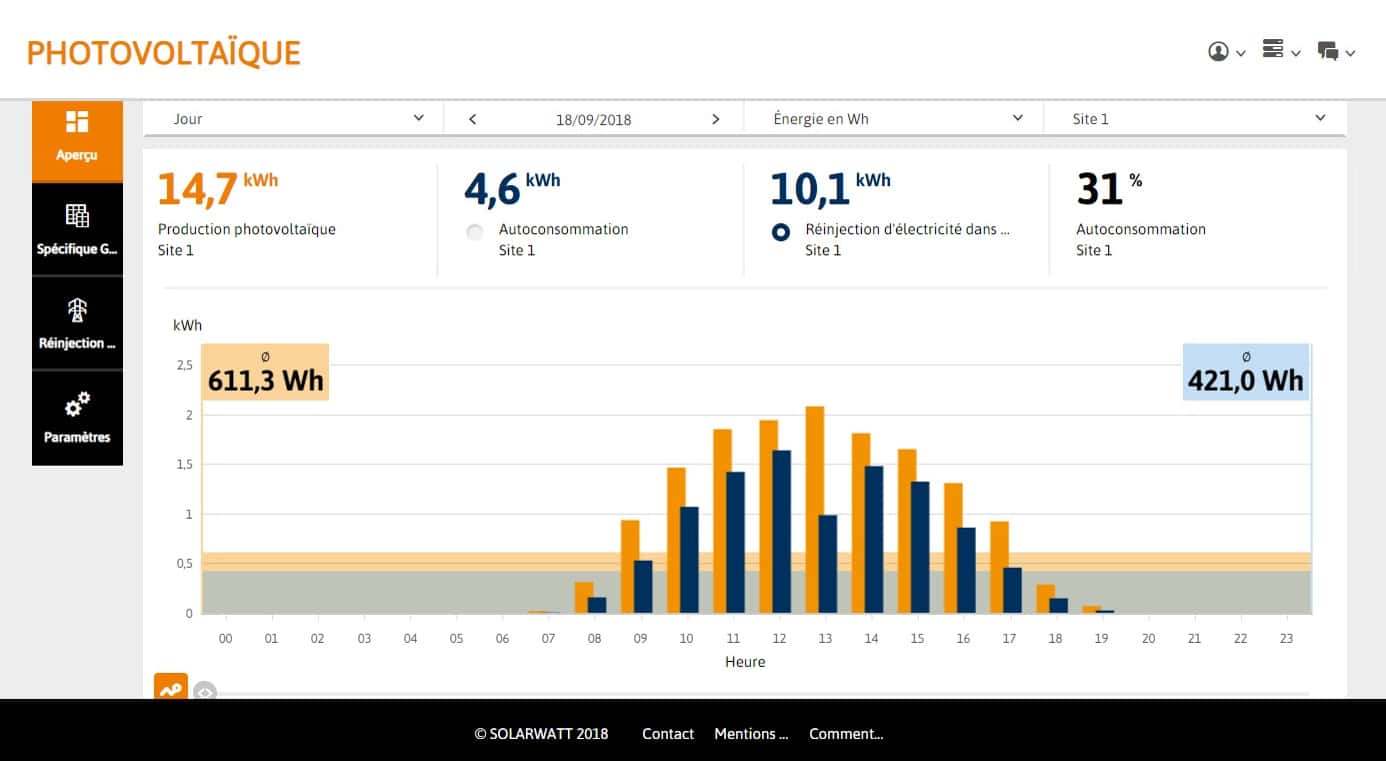Open the Paramètres gears settings
This screenshot has width=1386, height=761.
[77, 416]
